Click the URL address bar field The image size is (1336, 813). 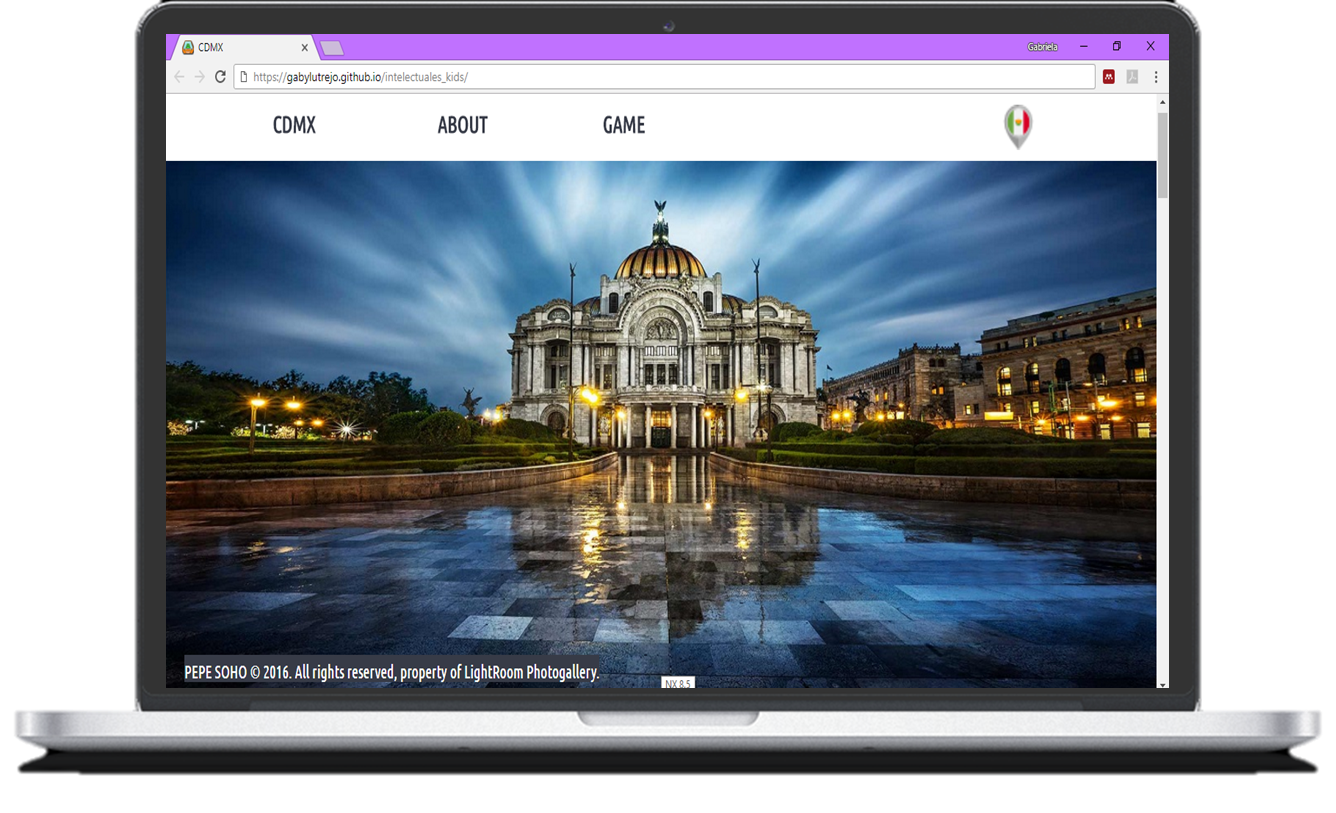click(x=660, y=77)
